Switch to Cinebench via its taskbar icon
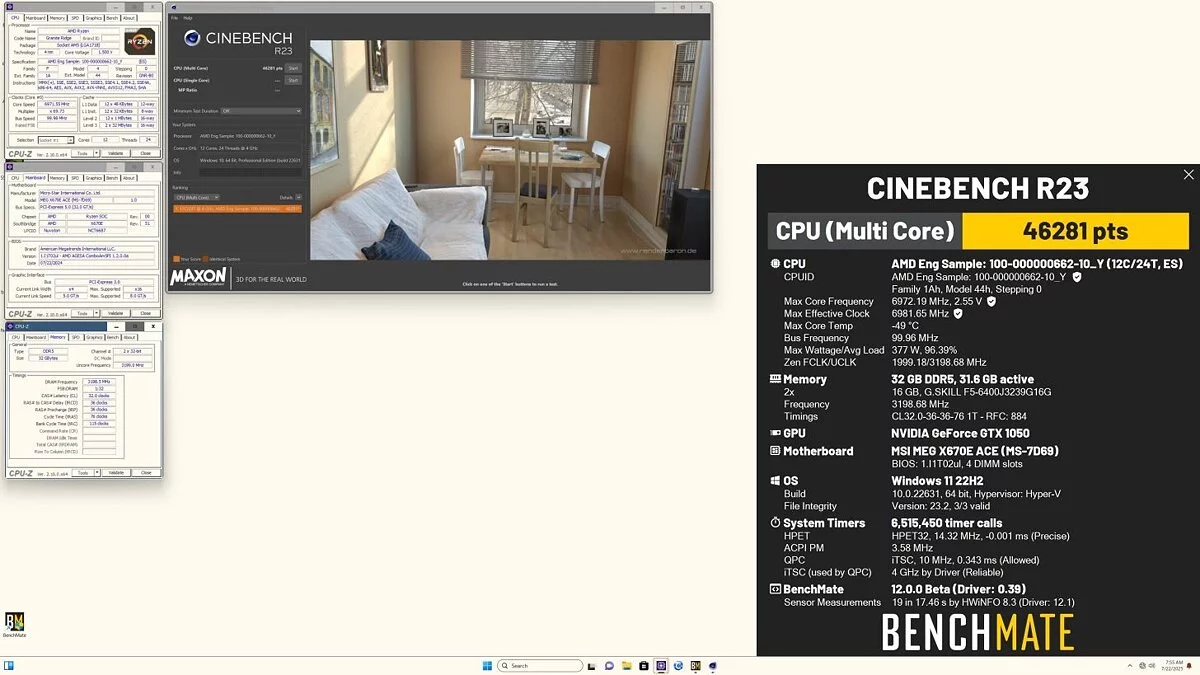This screenshot has height=675, width=1200. click(x=713, y=666)
